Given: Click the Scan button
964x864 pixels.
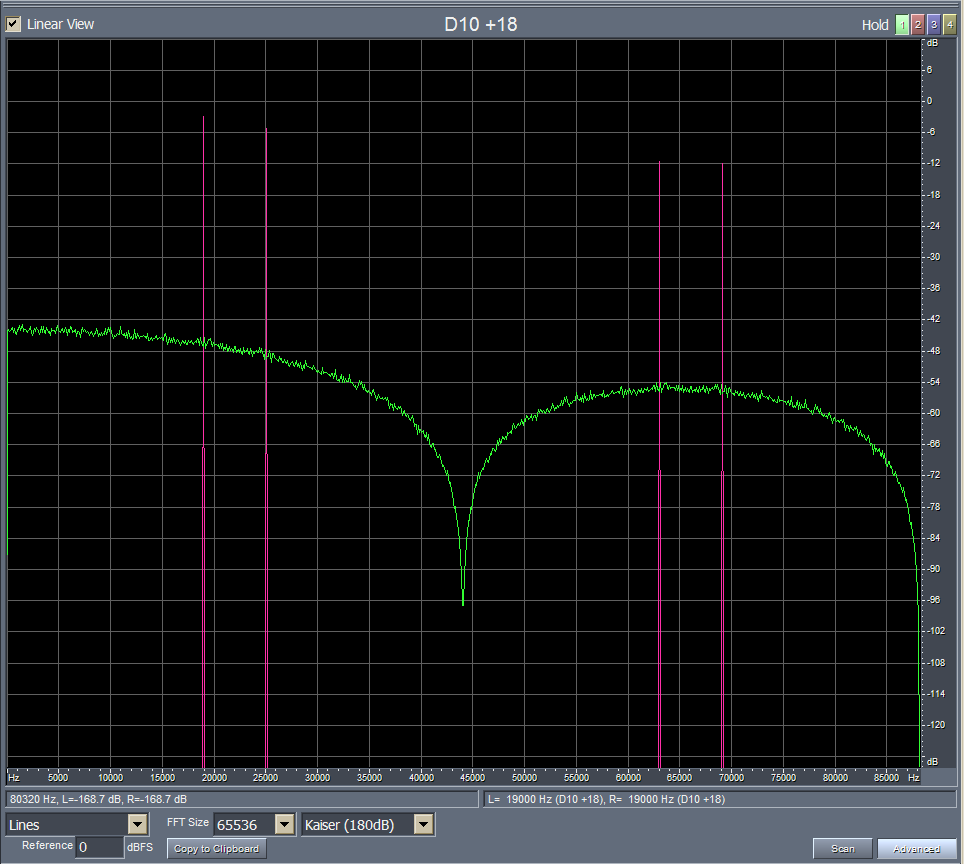Looking at the screenshot, I should pyautogui.click(x=843, y=849).
